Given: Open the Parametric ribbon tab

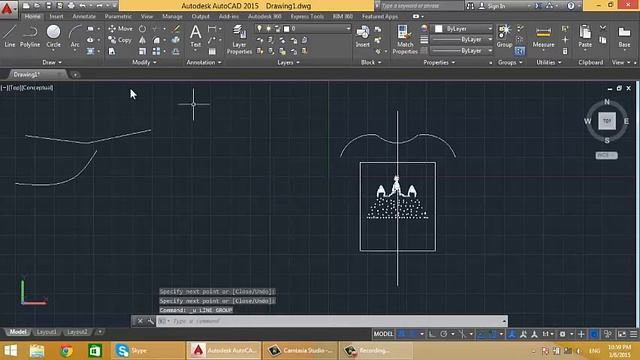Looking at the screenshot, I should 118,17.
